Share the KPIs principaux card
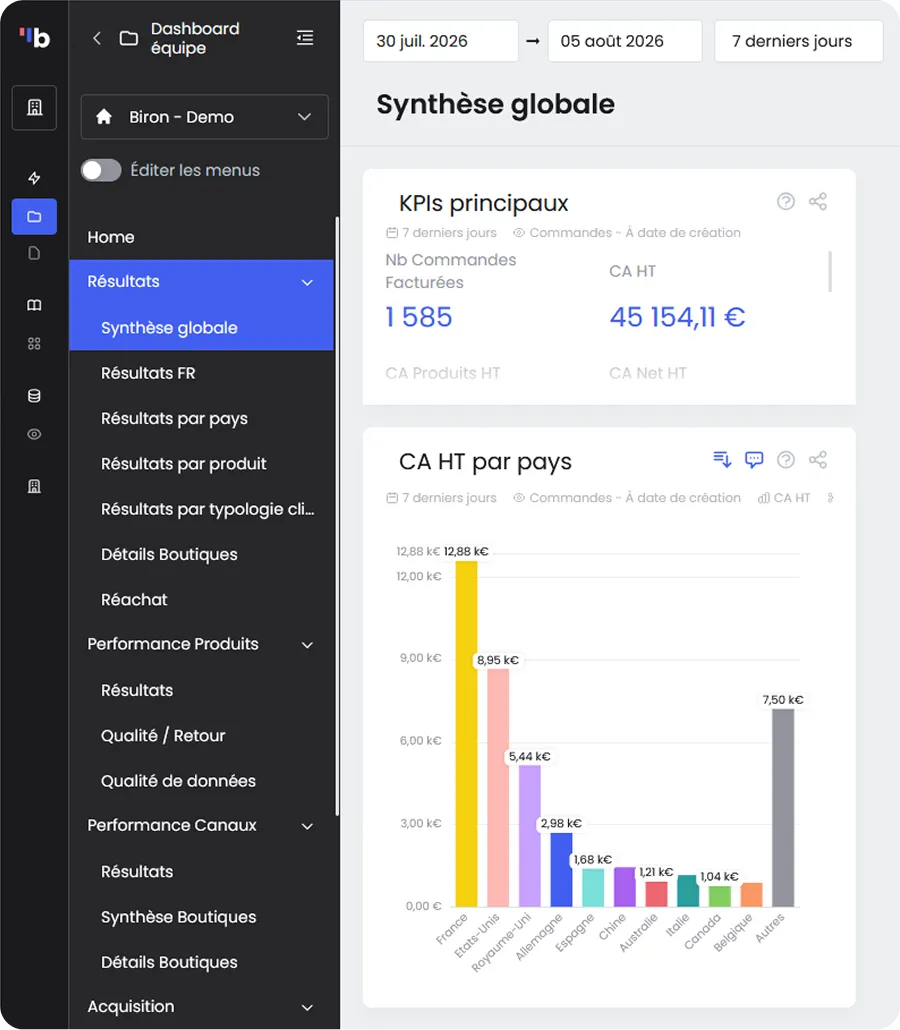The image size is (900, 1030). 818,201
